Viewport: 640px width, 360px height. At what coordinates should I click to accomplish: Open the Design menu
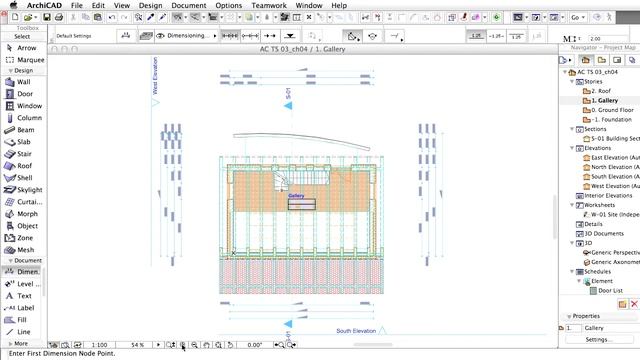click(150, 5)
